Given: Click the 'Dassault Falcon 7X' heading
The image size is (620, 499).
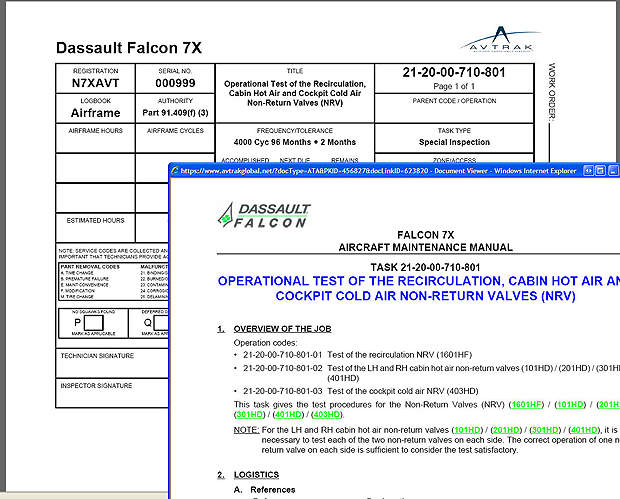Looking at the screenshot, I should click(129, 48).
